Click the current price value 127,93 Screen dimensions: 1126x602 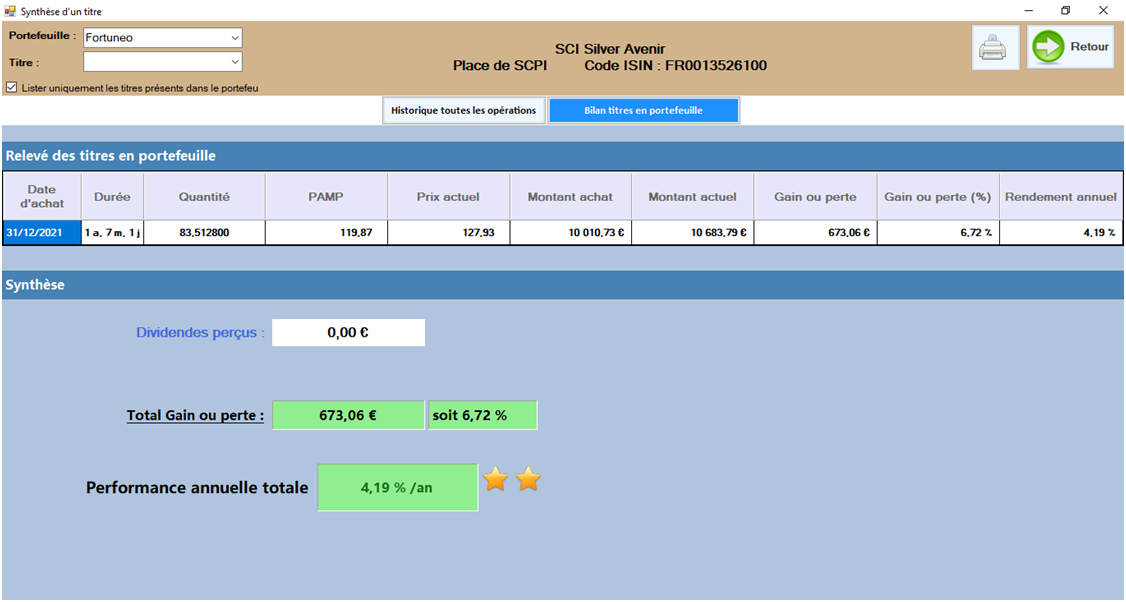click(448, 233)
